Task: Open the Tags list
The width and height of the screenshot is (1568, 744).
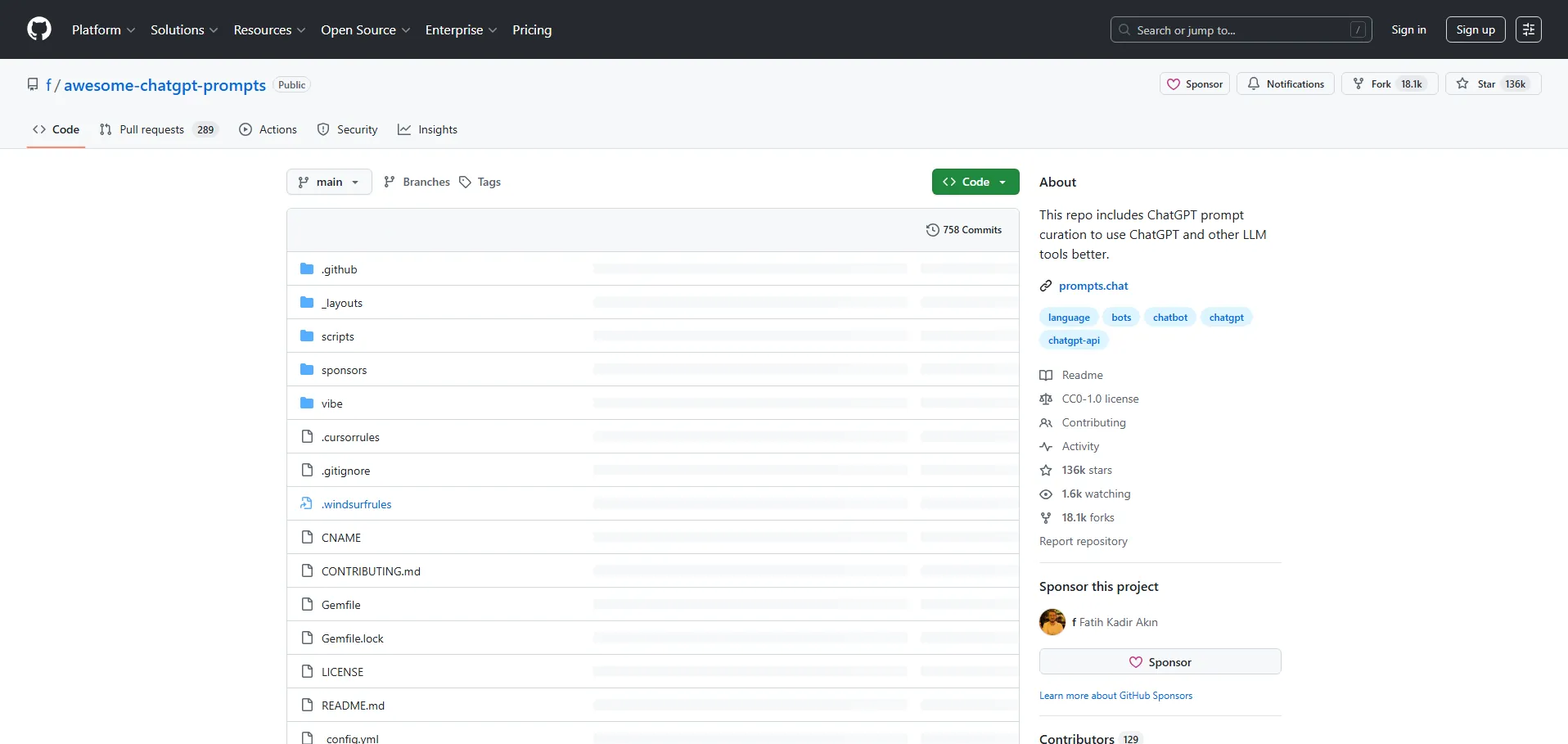Action: click(x=480, y=182)
